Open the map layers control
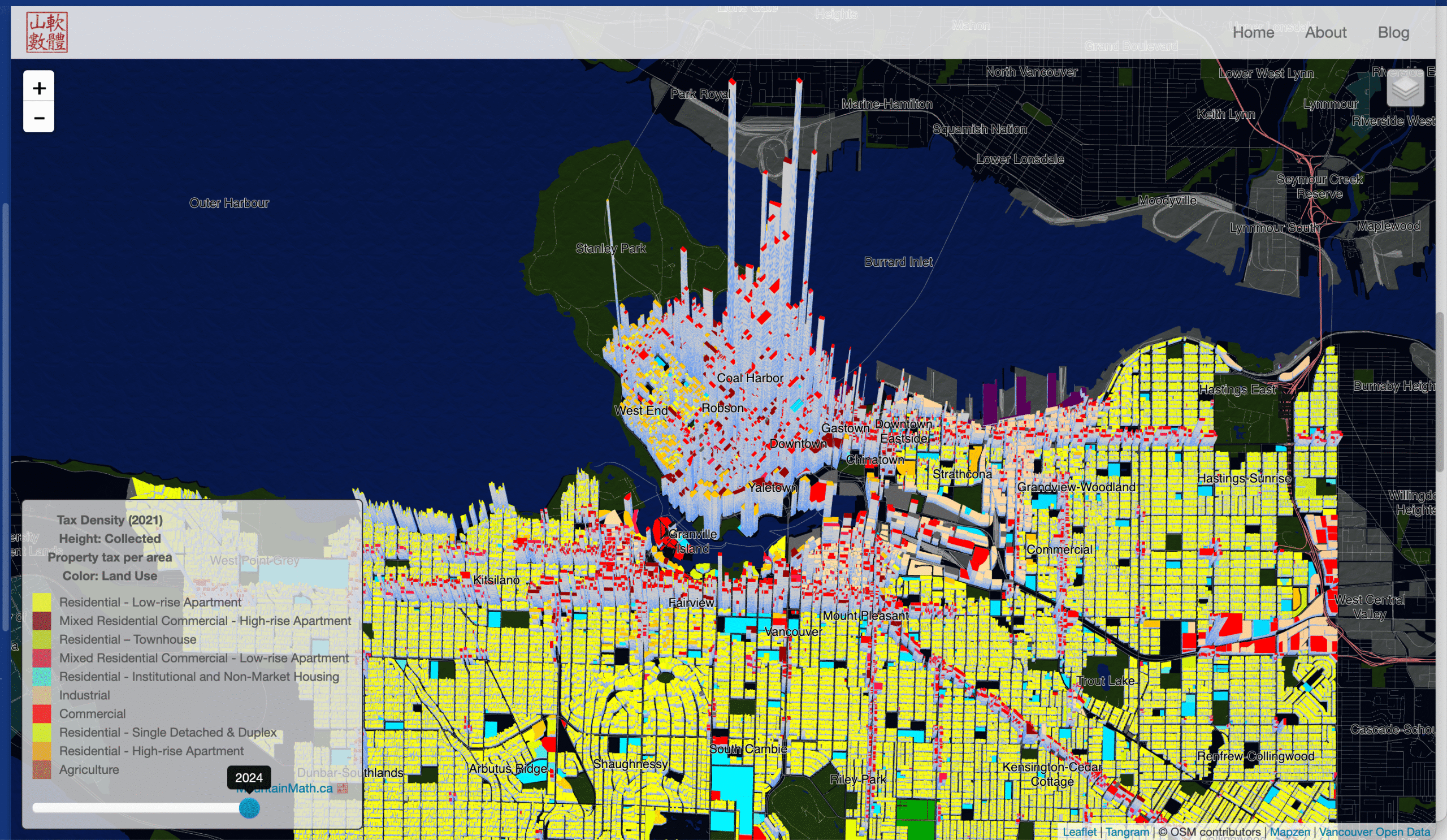 coord(1405,88)
